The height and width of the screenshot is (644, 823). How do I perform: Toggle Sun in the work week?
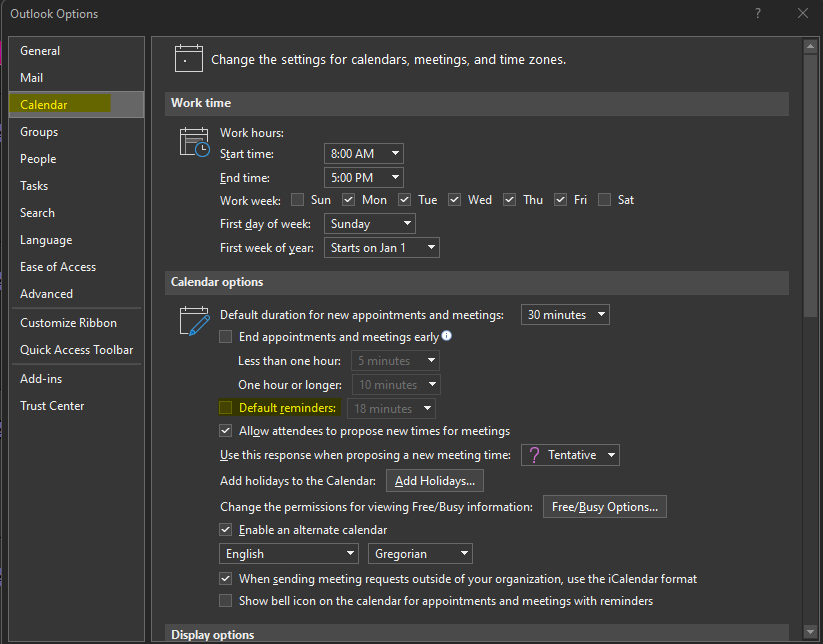pos(298,199)
